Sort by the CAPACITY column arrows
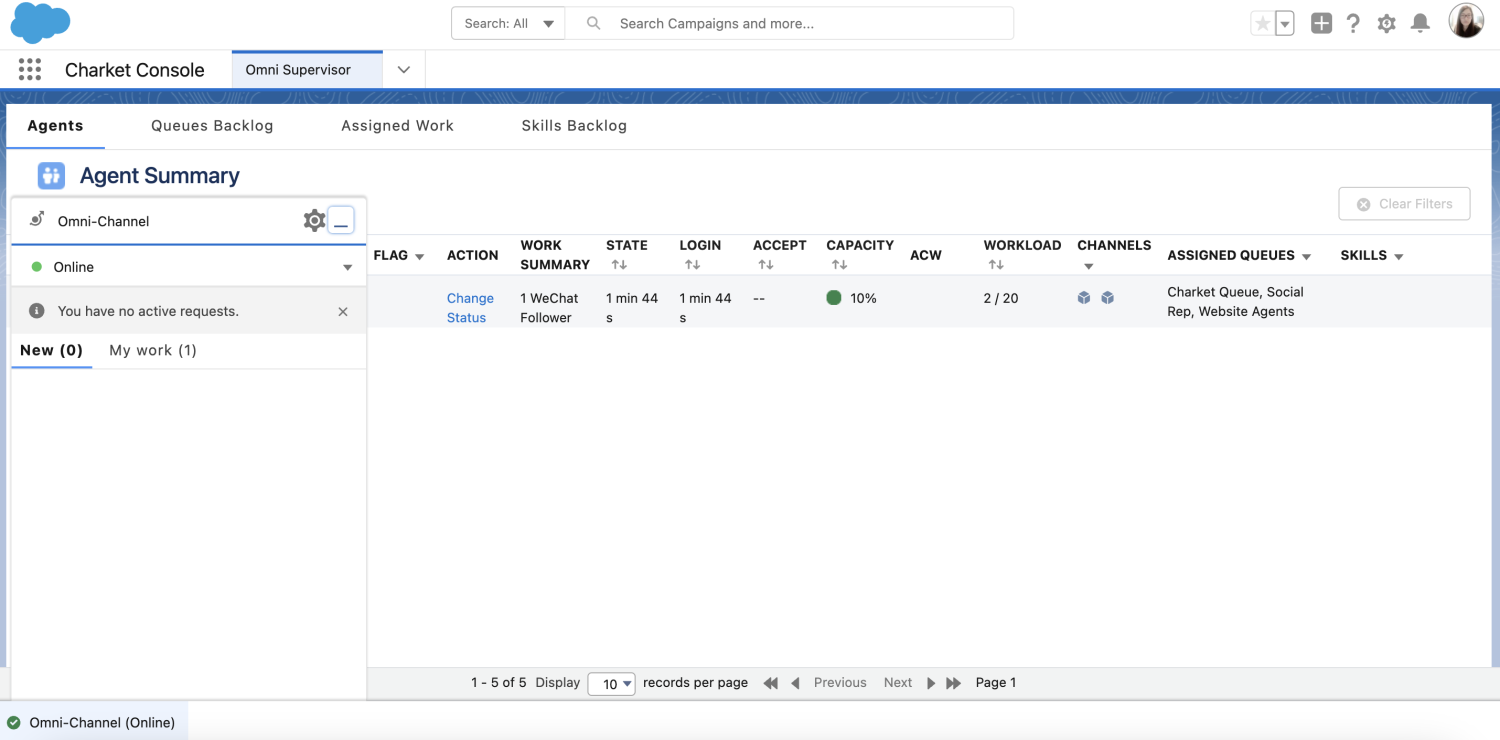The image size is (1500, 740). coord(839,265)
